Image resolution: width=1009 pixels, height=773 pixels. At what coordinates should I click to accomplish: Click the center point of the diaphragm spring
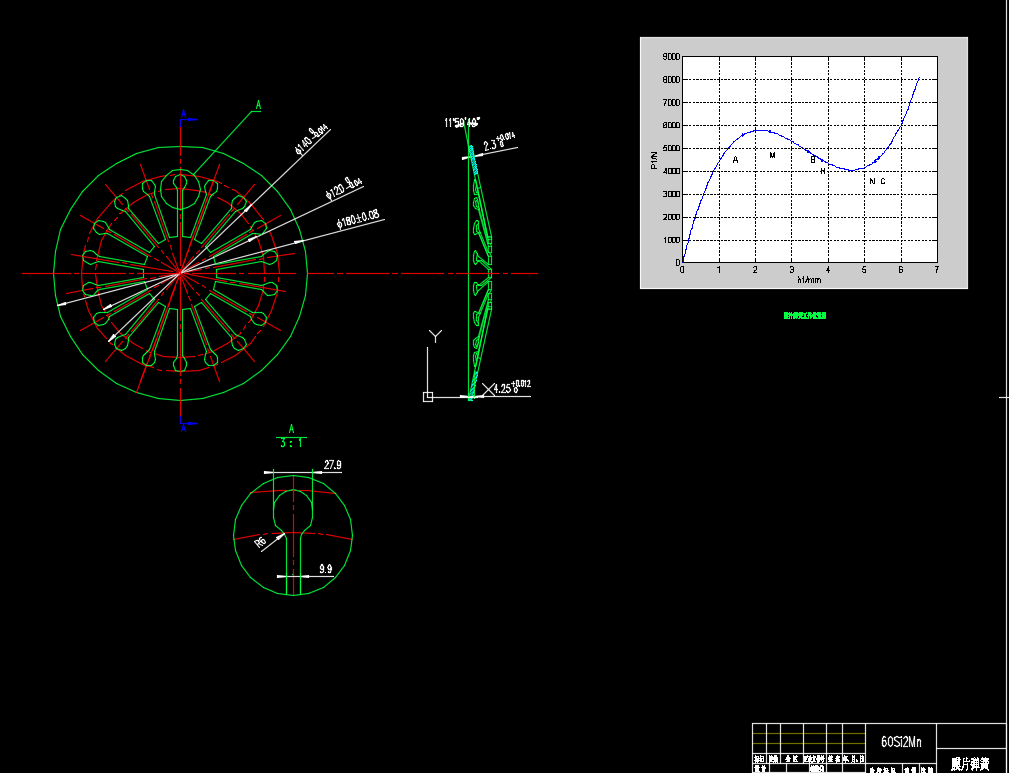pos(180,272)
